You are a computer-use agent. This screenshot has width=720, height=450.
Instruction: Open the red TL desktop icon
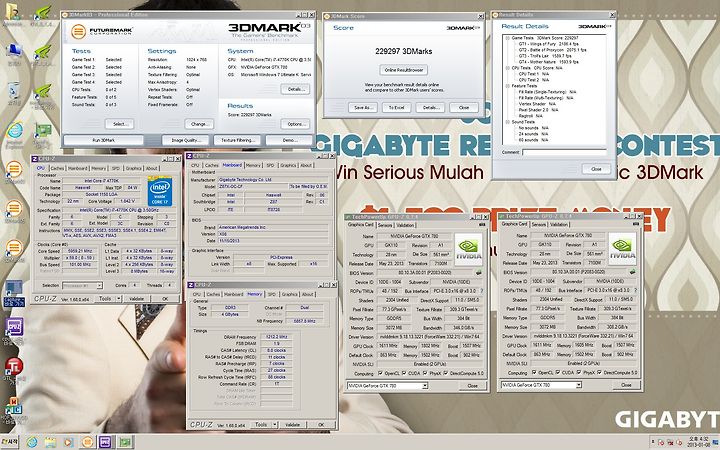point(14,366)
